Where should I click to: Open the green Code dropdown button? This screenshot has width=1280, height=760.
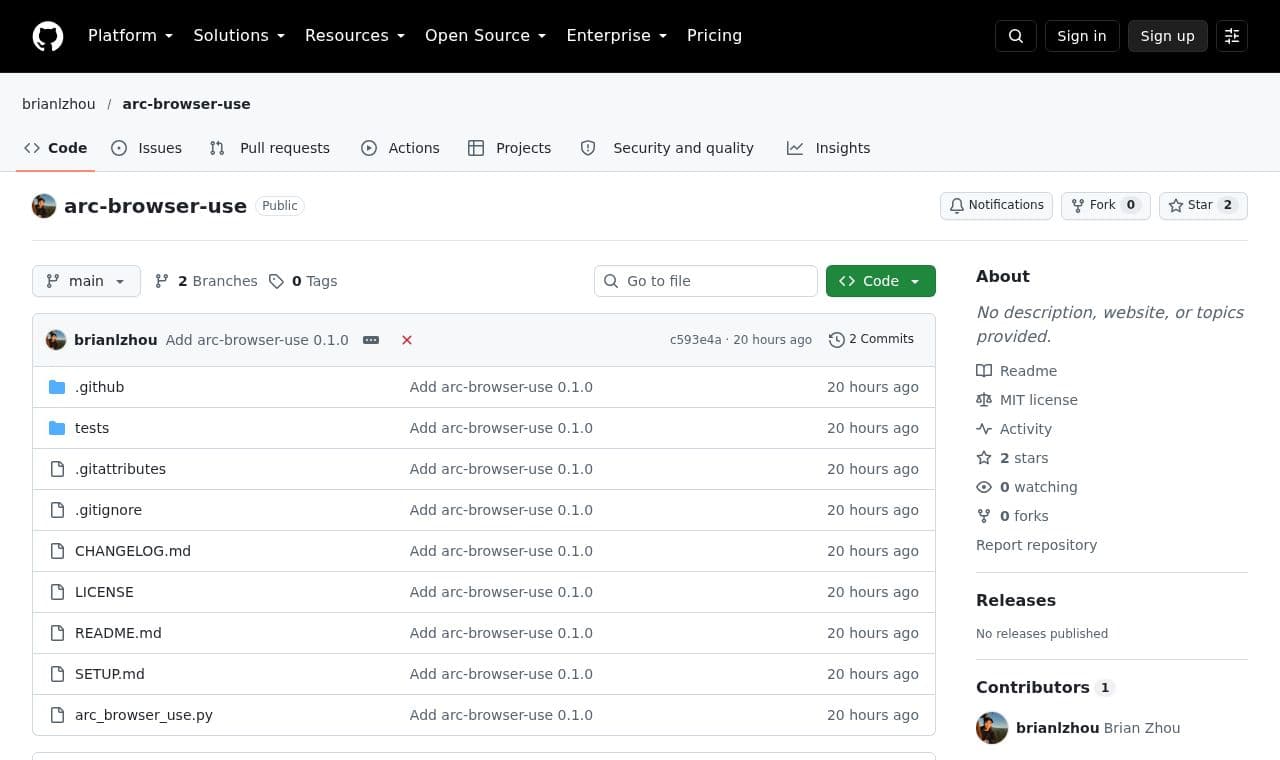point(881,281)
